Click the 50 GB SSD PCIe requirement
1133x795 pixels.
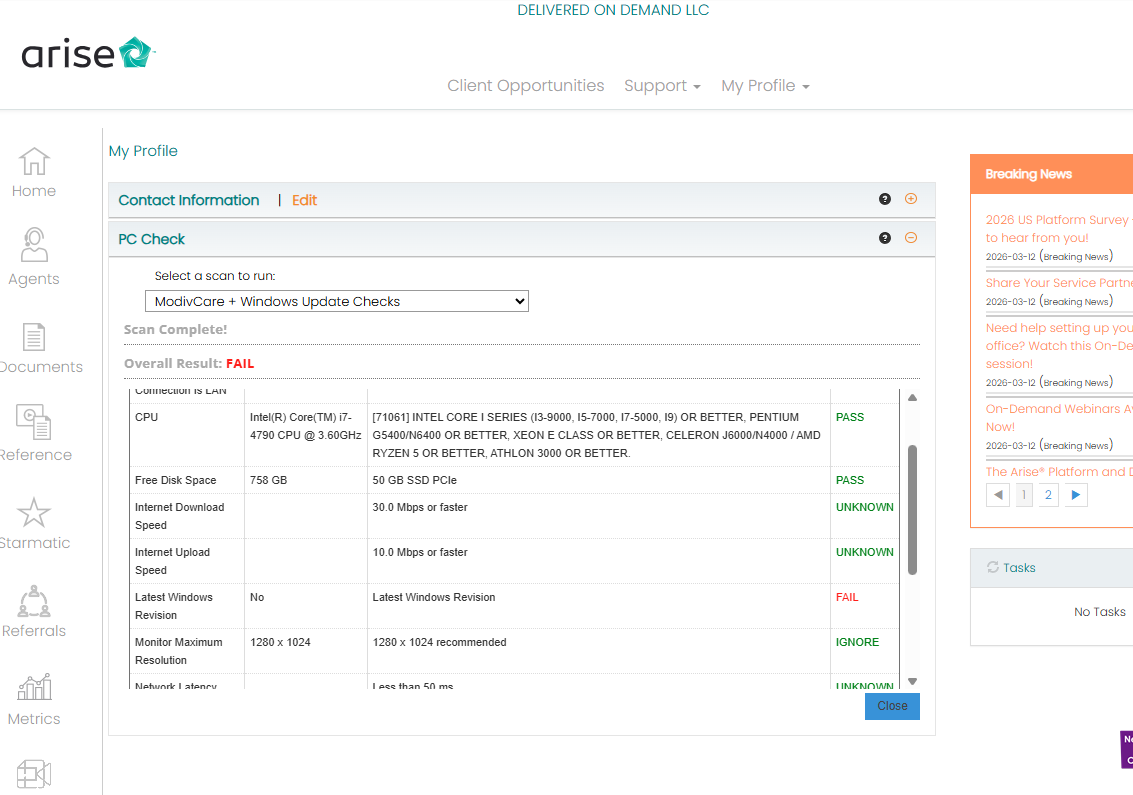coord(415,480)
